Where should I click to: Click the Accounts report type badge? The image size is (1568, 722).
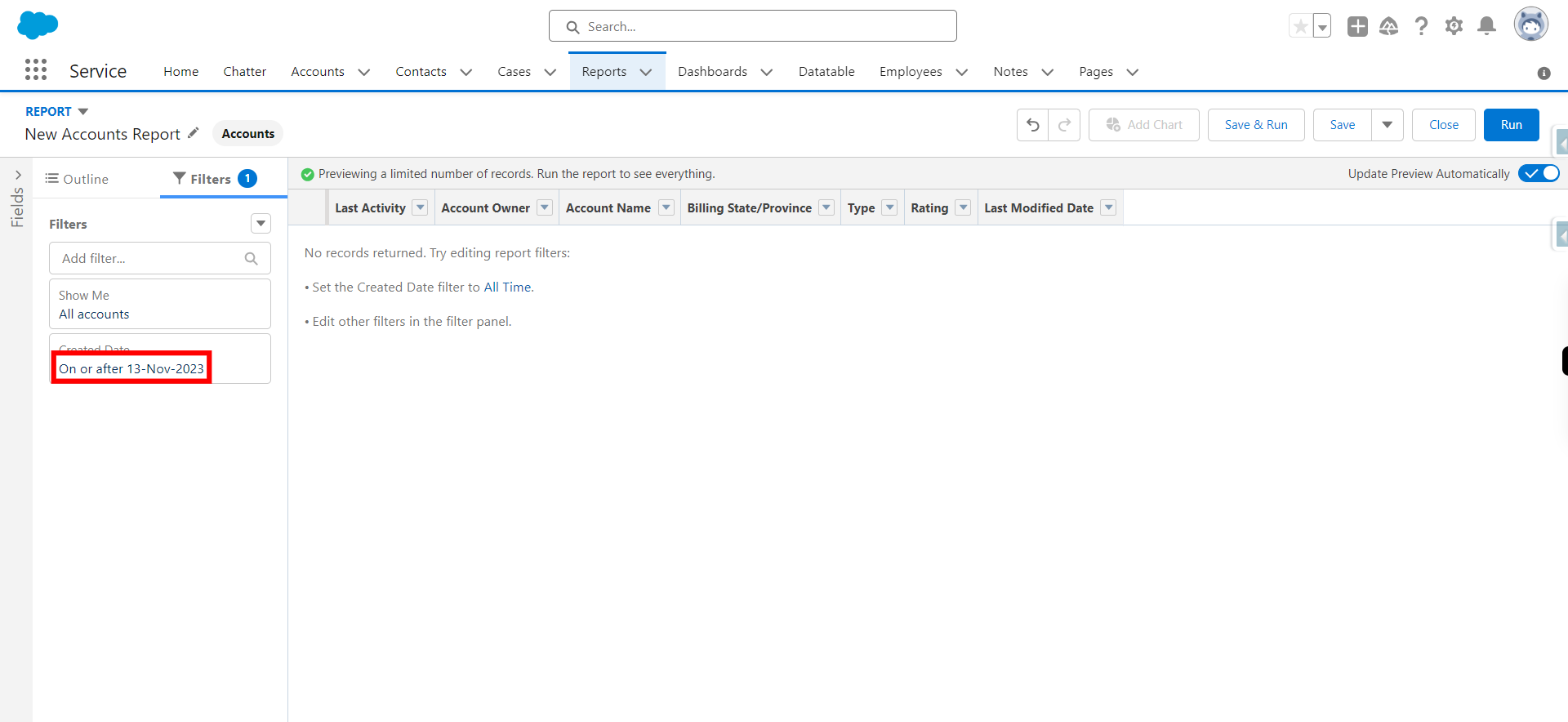[x=248, y=133]
